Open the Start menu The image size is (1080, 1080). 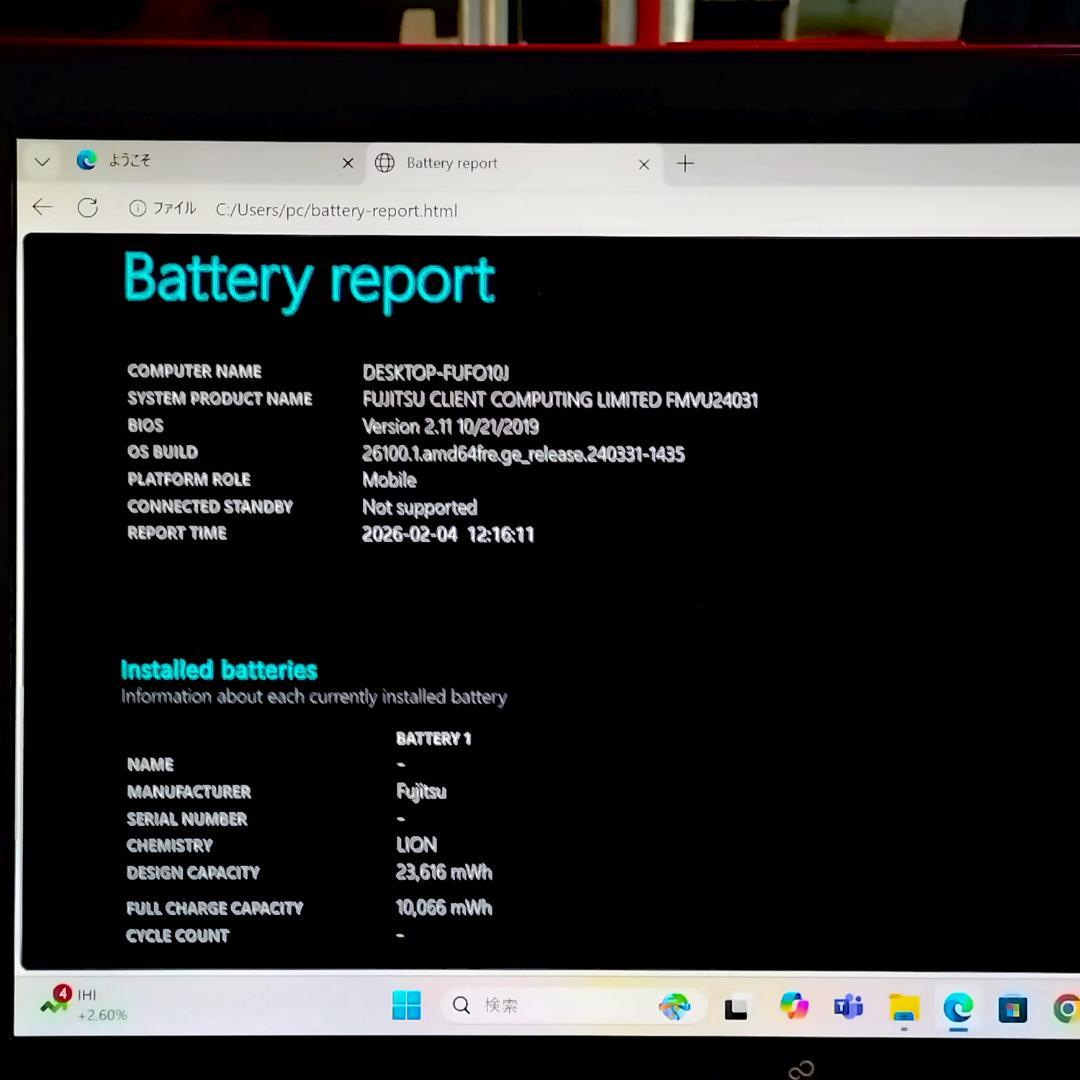pos(406,1005)
